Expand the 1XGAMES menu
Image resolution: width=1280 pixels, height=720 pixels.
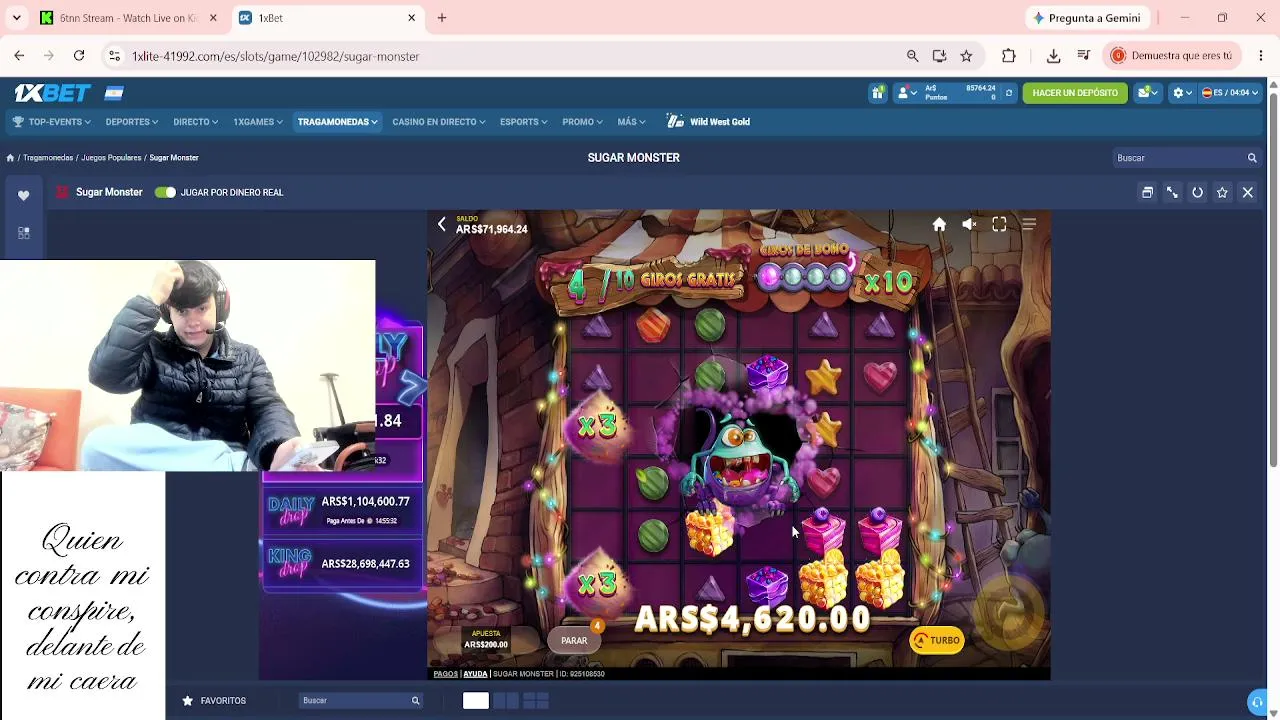coord(258,122)
